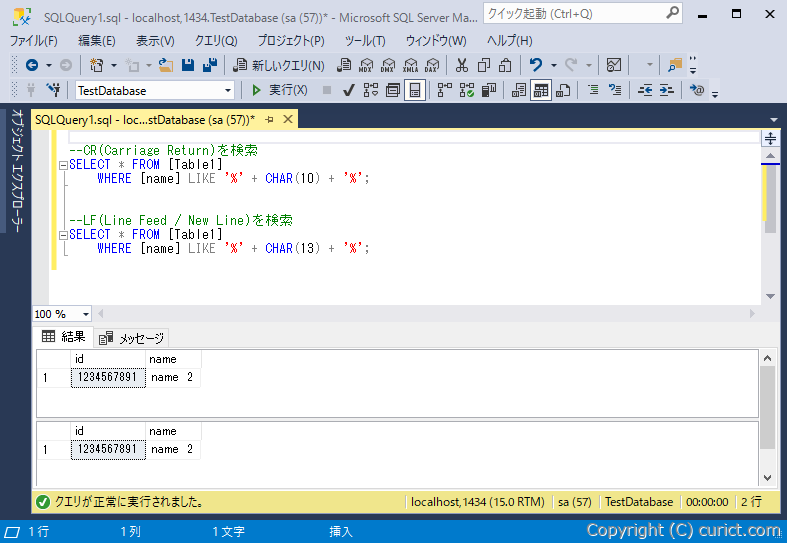Switch to Results to Grid mode
The height and width of the screenshot is (543, 787).
(x=541, y=90)
